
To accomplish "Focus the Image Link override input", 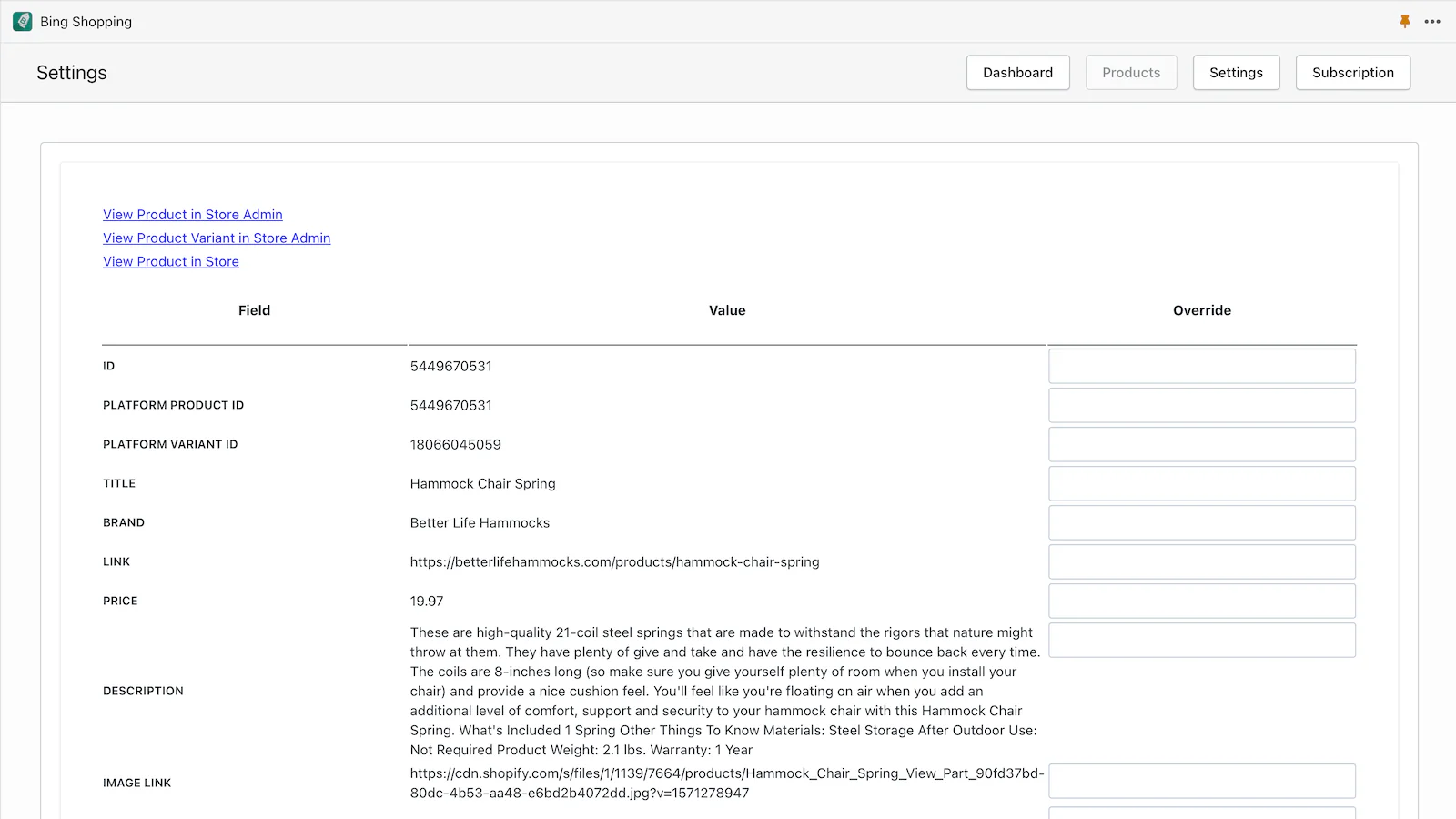I will 1201,781.
